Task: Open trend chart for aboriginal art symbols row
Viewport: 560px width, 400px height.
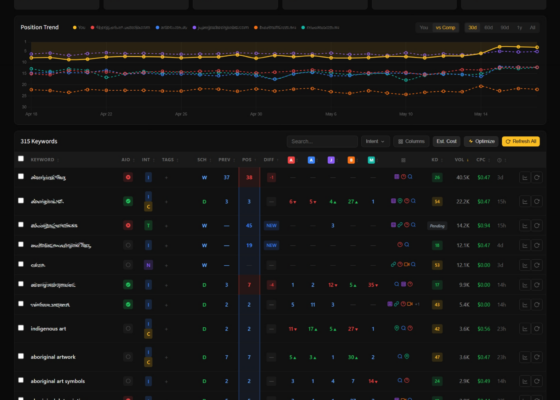Action: click(x=525, y=381)
